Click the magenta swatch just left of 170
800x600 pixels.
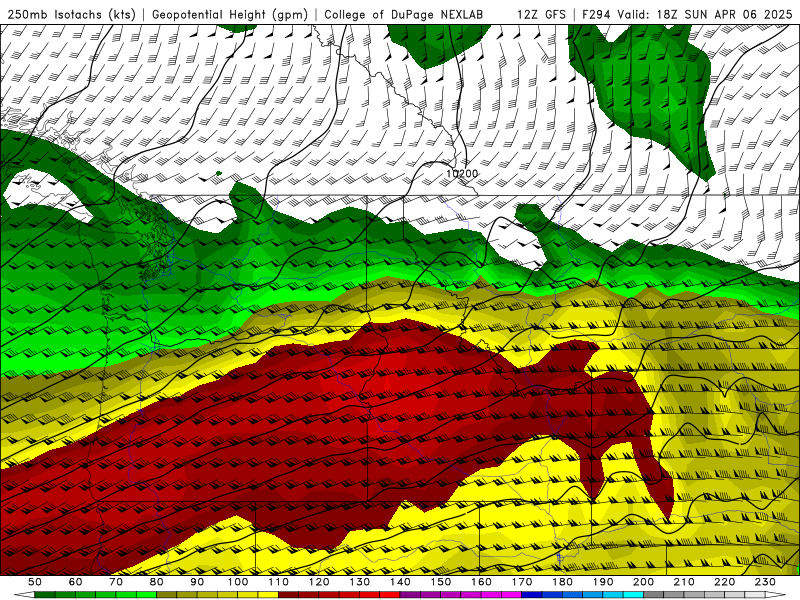tap(511, 595)
